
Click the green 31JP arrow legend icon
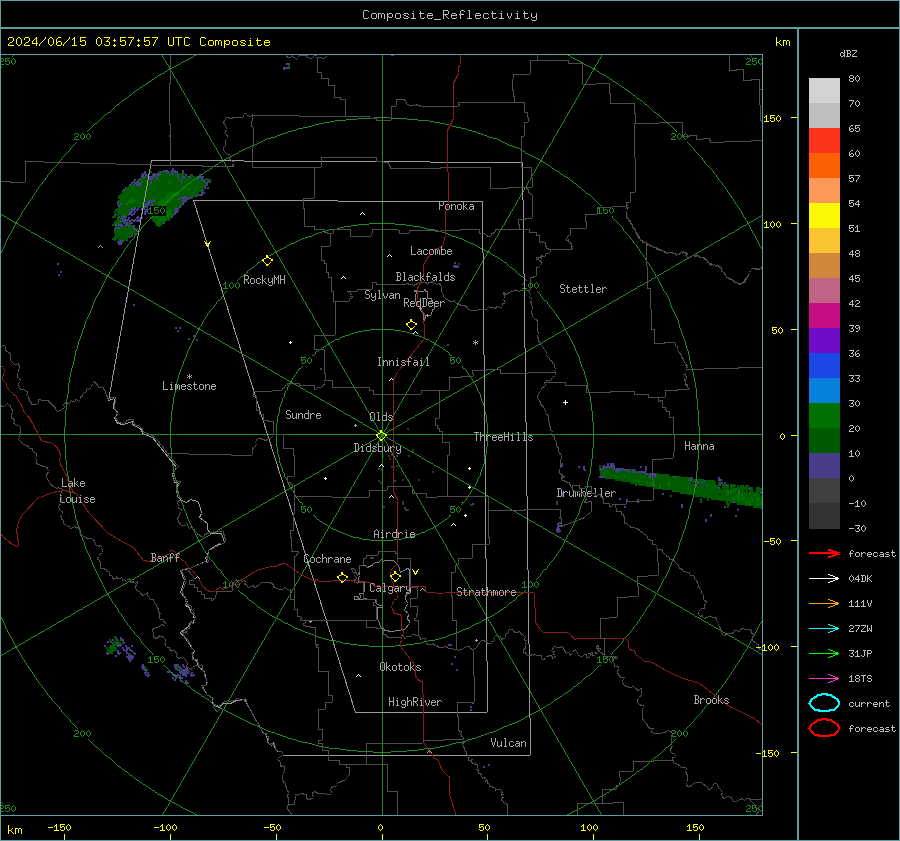[824, 653]
